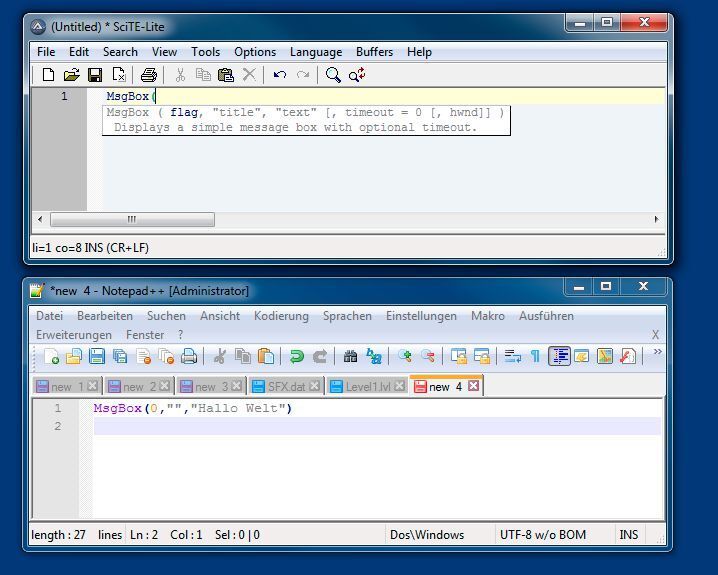Click Cut scissors icon in SciTE toolbar

click(180, 75)
